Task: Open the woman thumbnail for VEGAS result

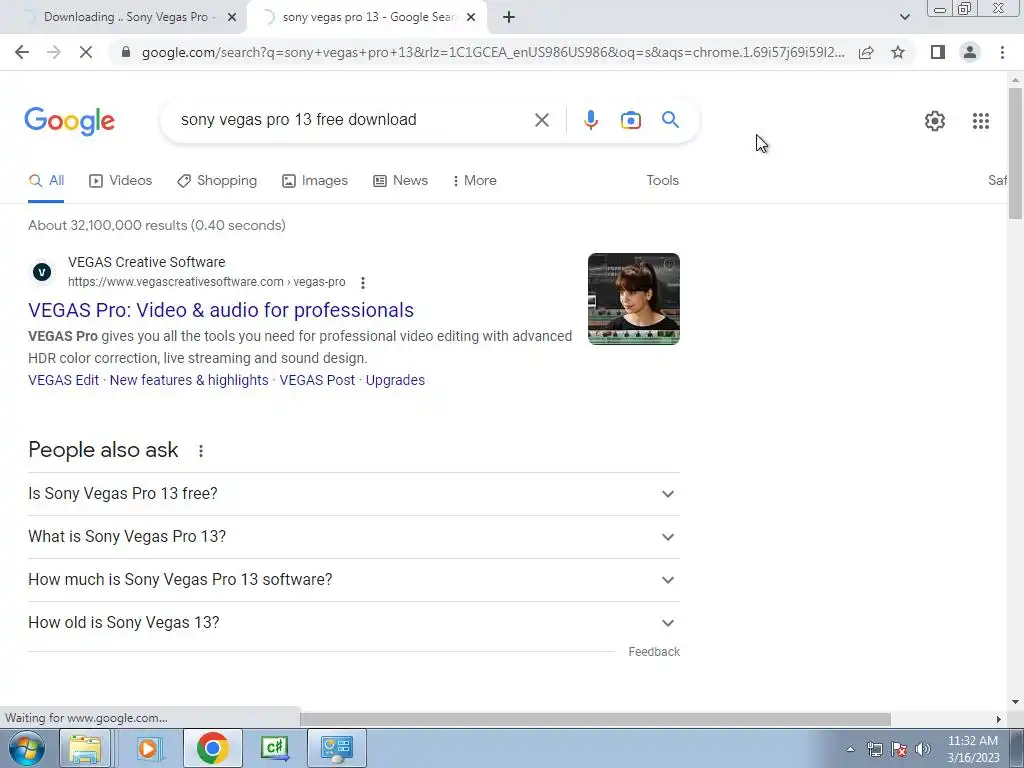Action: 633,298
